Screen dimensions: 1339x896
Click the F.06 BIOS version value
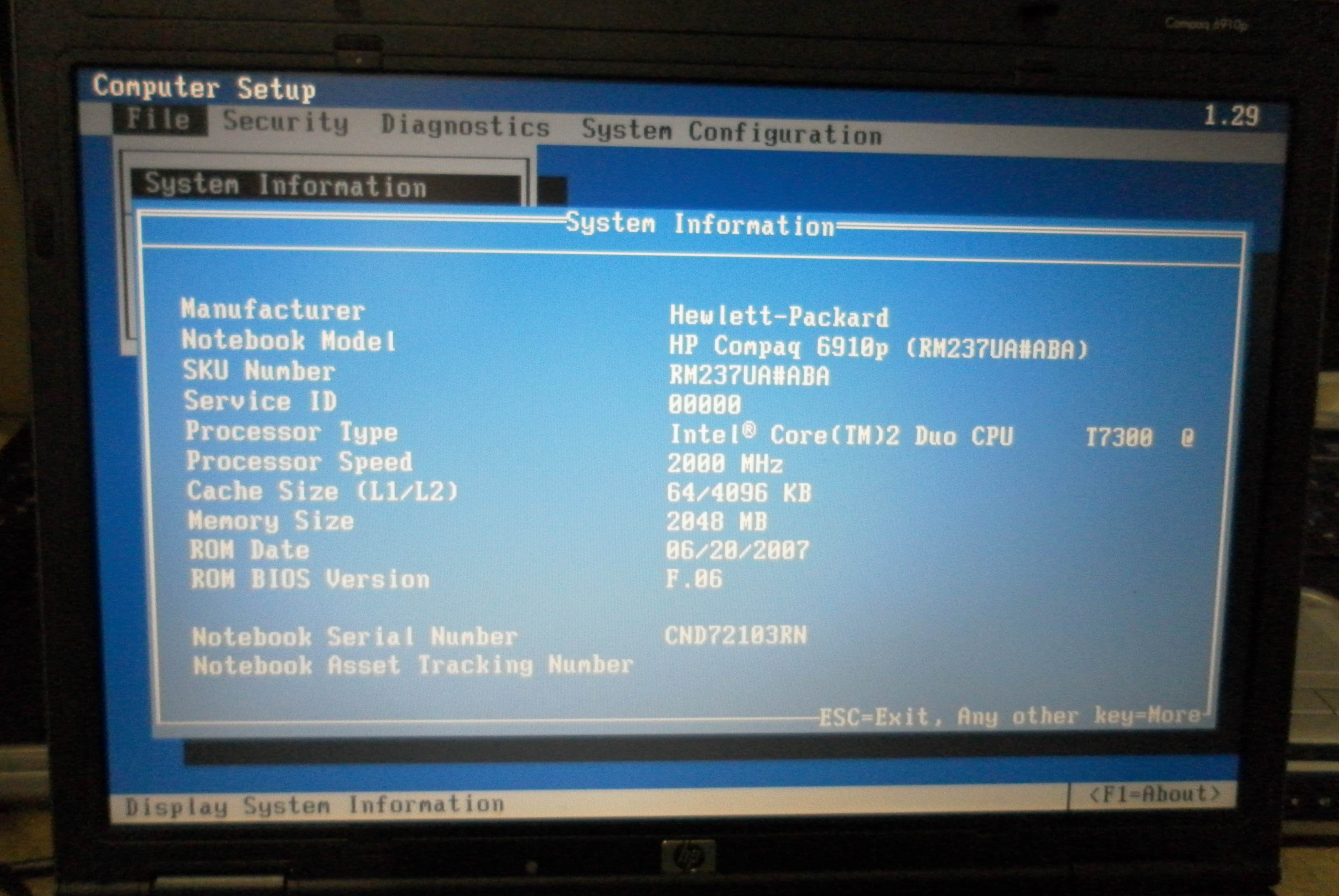(x=694, y=579)
